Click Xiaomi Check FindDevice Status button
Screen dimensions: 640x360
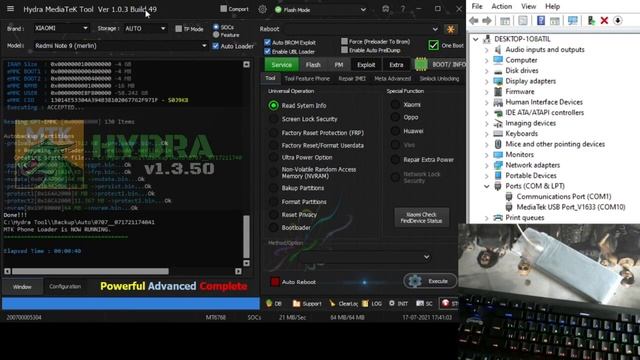[421, 217]
